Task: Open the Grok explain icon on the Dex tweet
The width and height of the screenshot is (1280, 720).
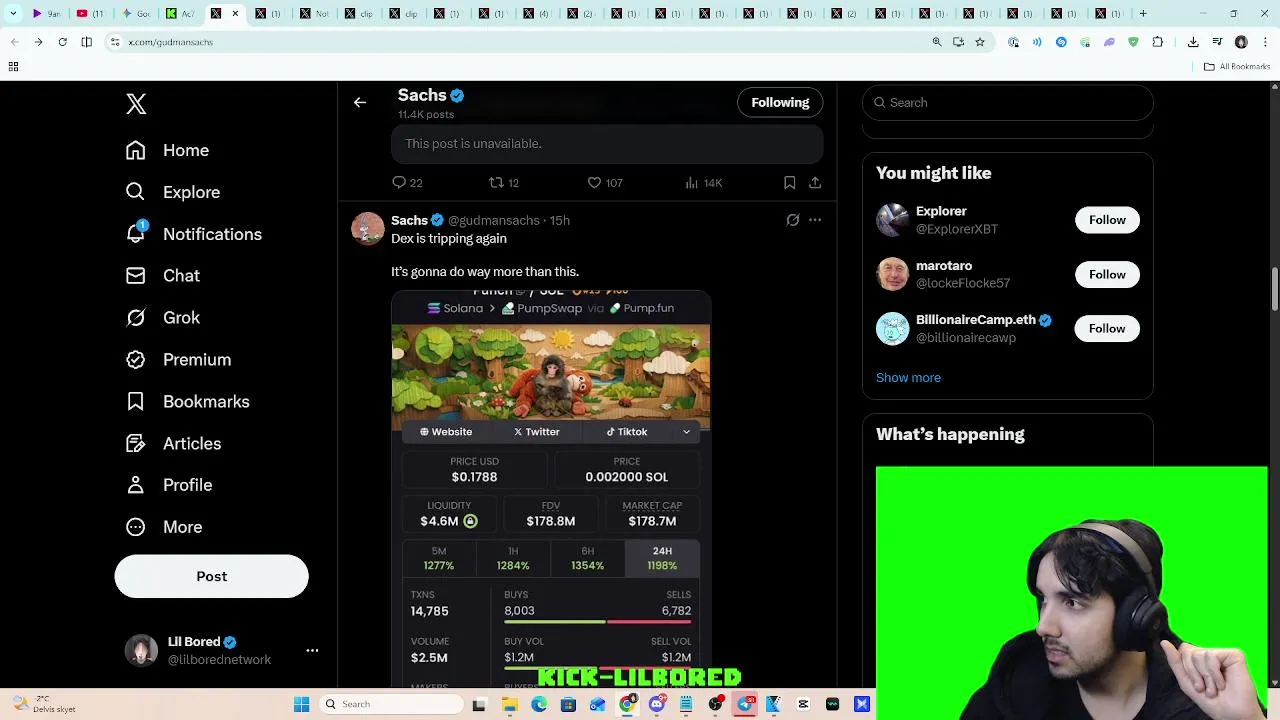Action: tap(793, 220)
